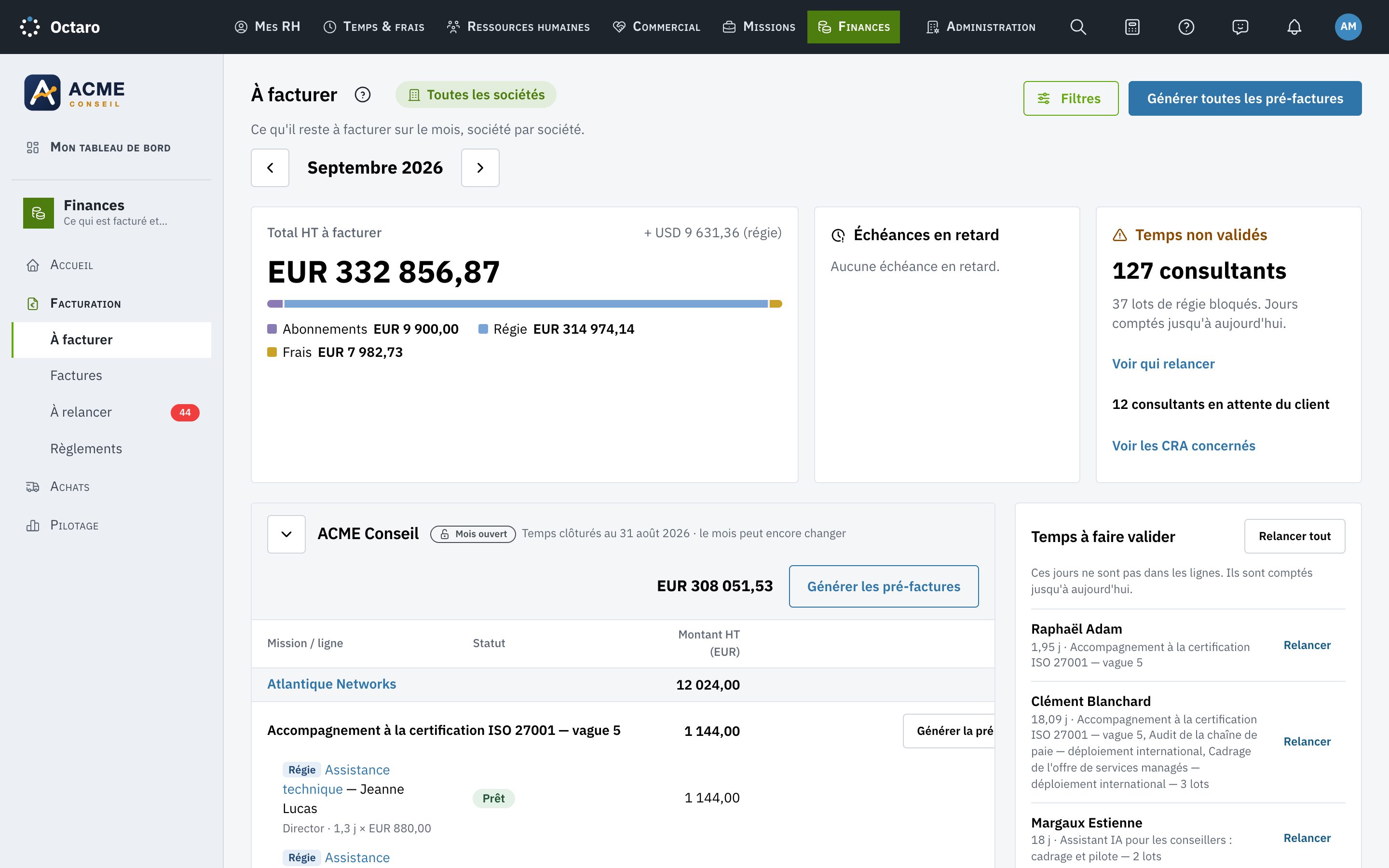Click Générer les pré-factures for ACME Conseil
Viewport: 1389px width, 868px height.
[884, 586]
